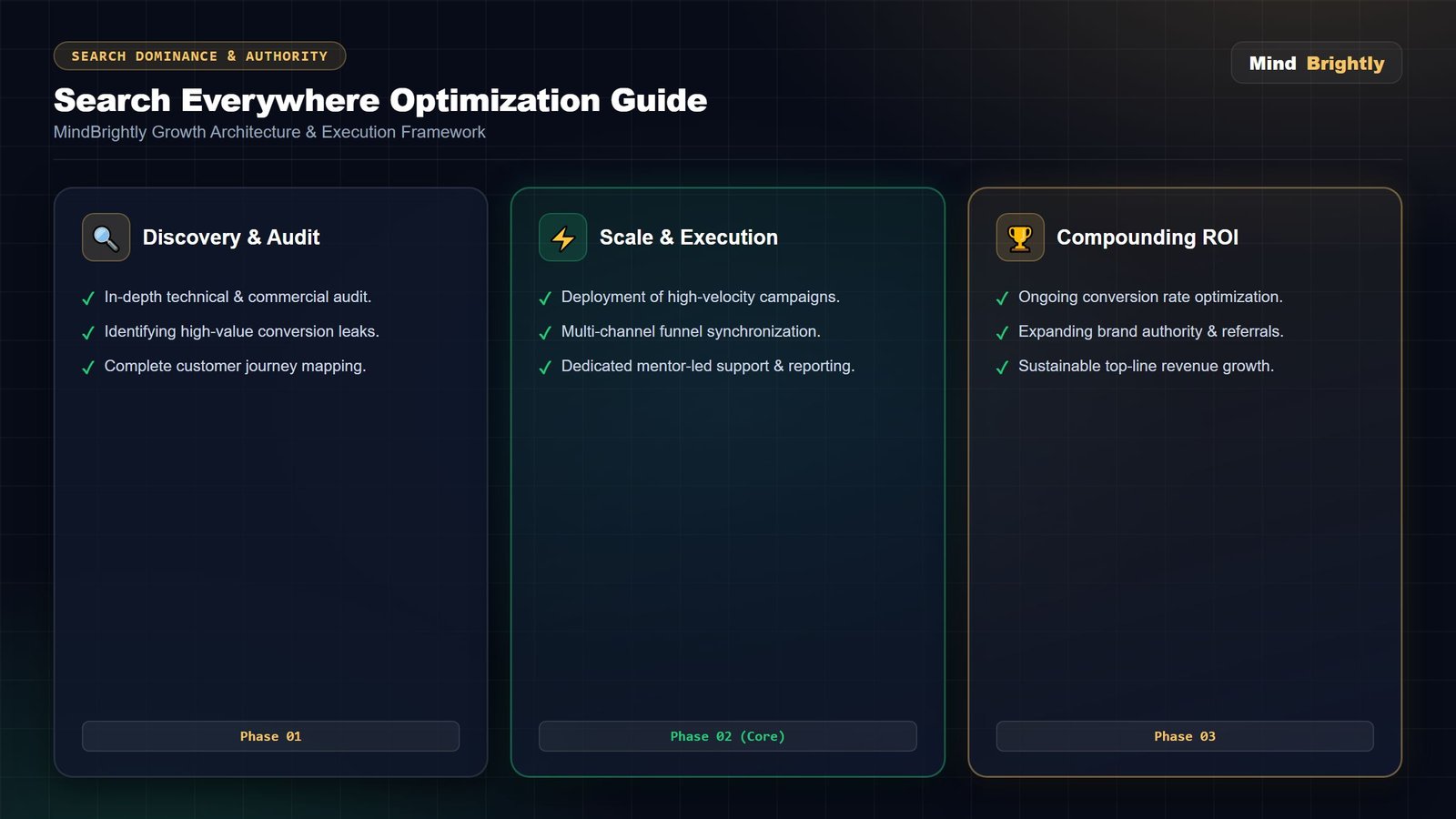Click the MindBrightly Growth Architecture subtitle
The width and height of the screenshot is (1456, 819).
coord(269,132)
